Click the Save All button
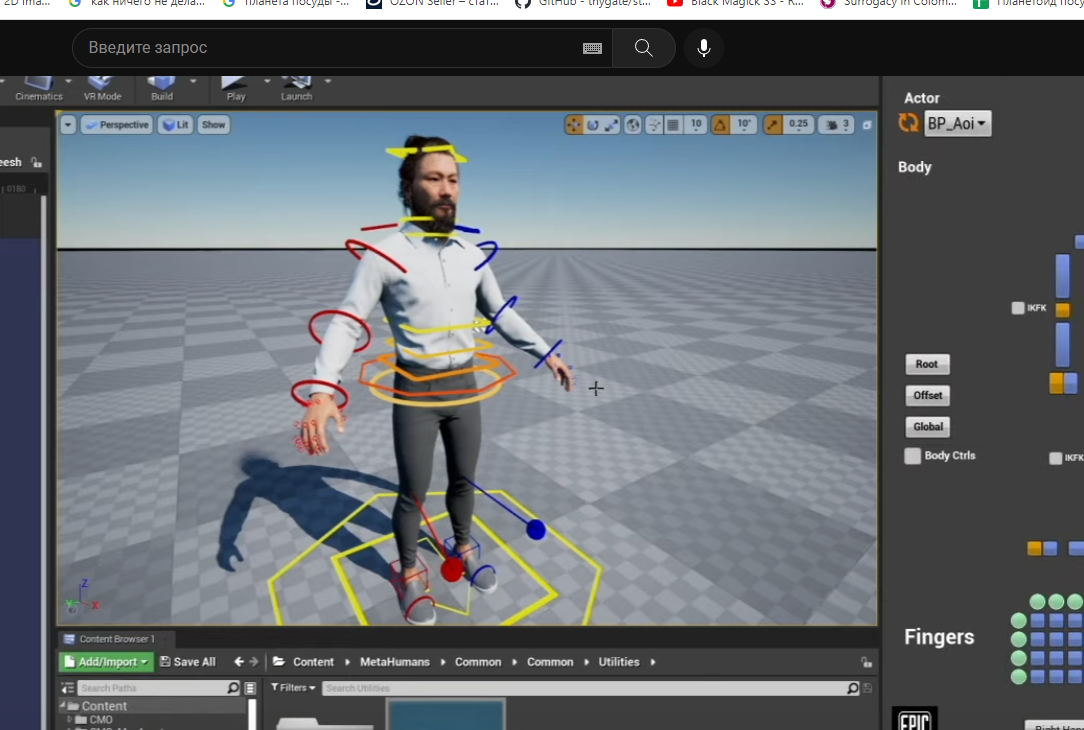 click(187, 662)
